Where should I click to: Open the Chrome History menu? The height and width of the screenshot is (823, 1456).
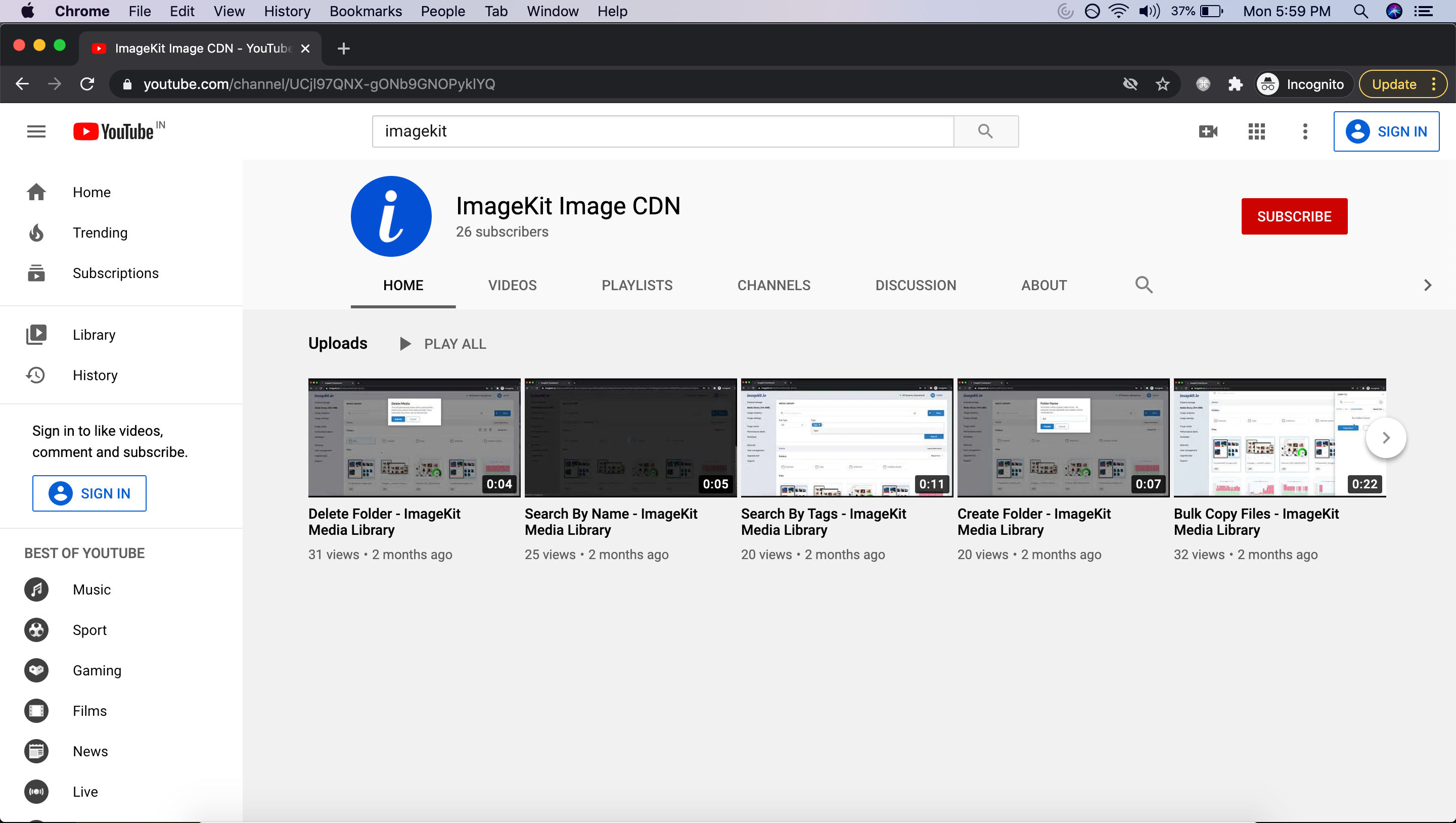[x=287, y=11]
